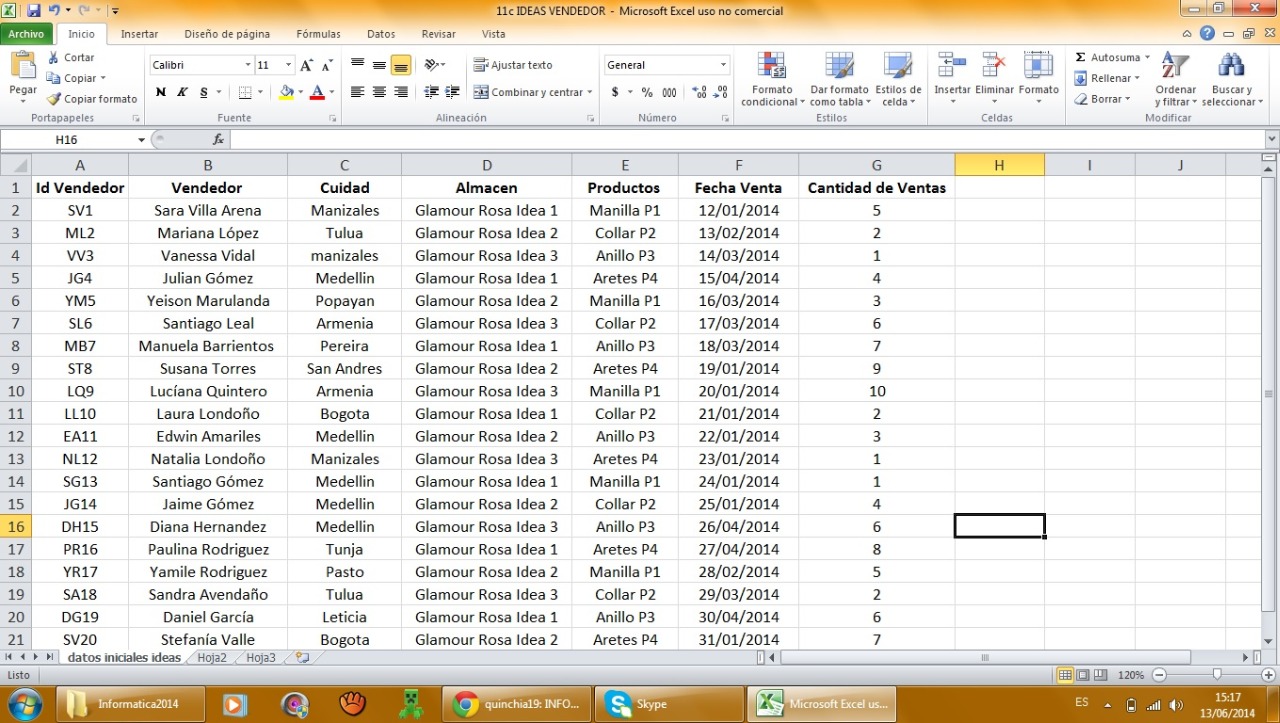
Task: Align text to the middle of cell
Action: pyautogui.click(x=379, y=65)
